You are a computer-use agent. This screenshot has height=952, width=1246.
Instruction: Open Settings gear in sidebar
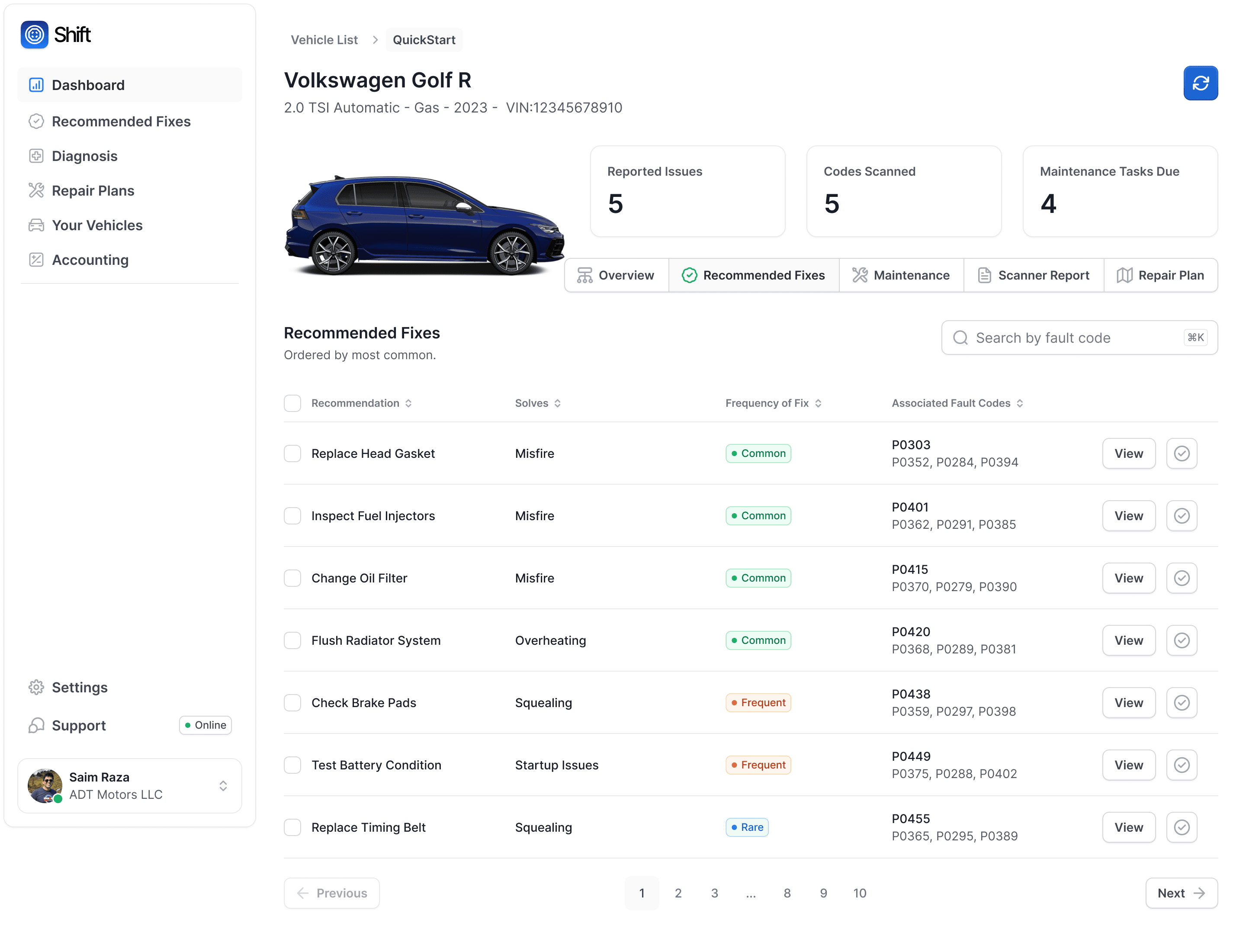[36, 687]
